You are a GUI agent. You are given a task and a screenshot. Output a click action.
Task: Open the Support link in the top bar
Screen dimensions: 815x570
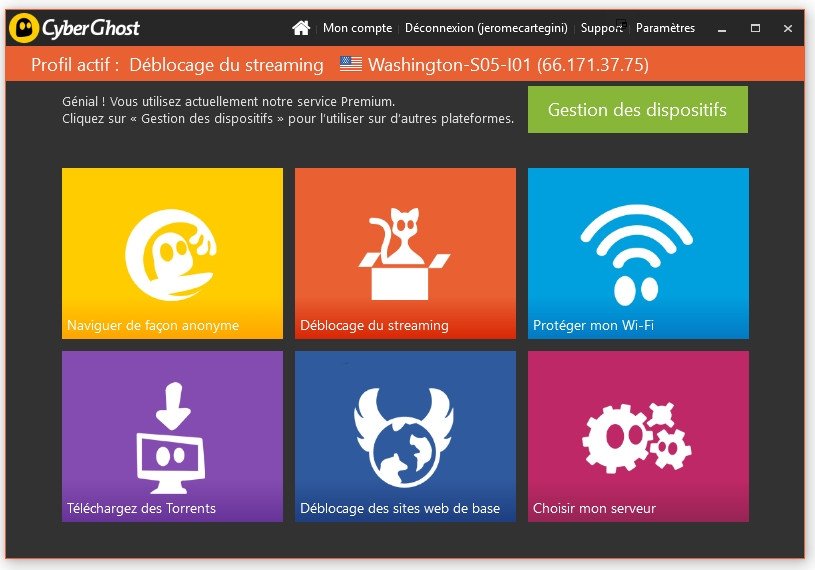601,28
